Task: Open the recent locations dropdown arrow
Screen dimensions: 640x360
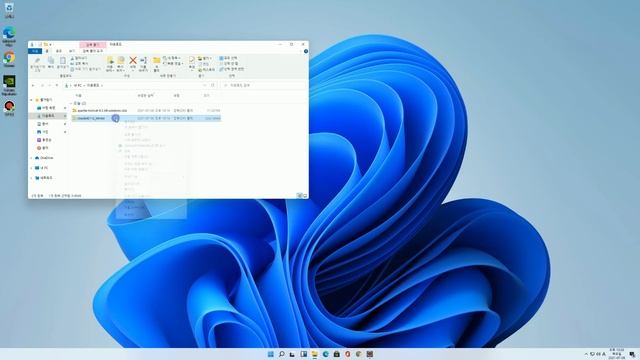Action: (x=49, y=85)
